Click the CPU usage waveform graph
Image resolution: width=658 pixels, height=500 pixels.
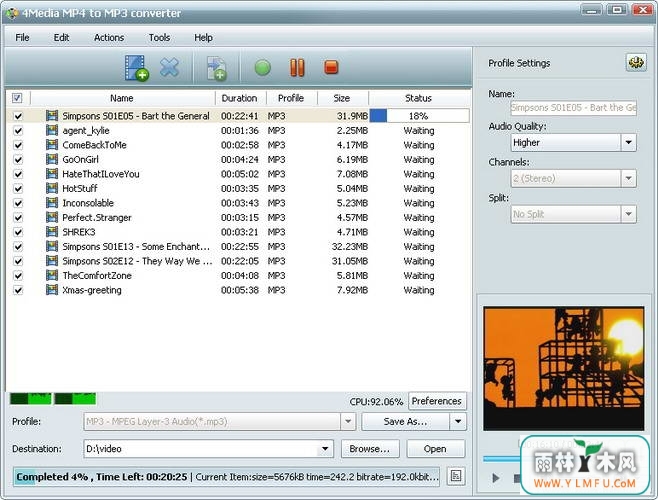53,398
